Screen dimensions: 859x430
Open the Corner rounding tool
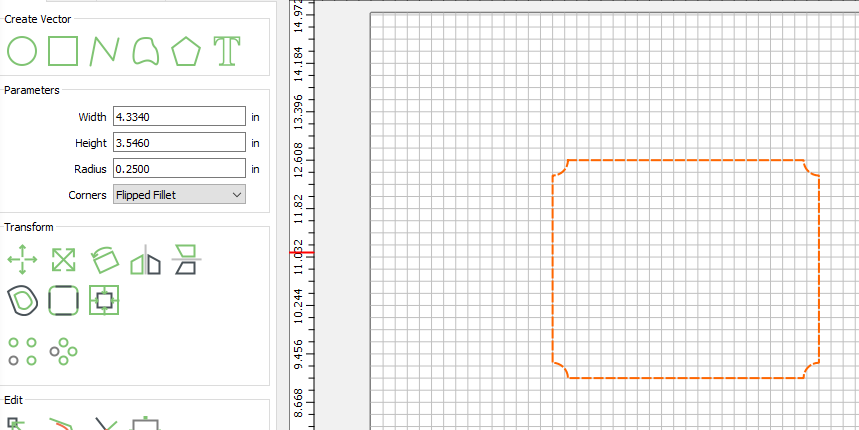click(x=64, y=300)
